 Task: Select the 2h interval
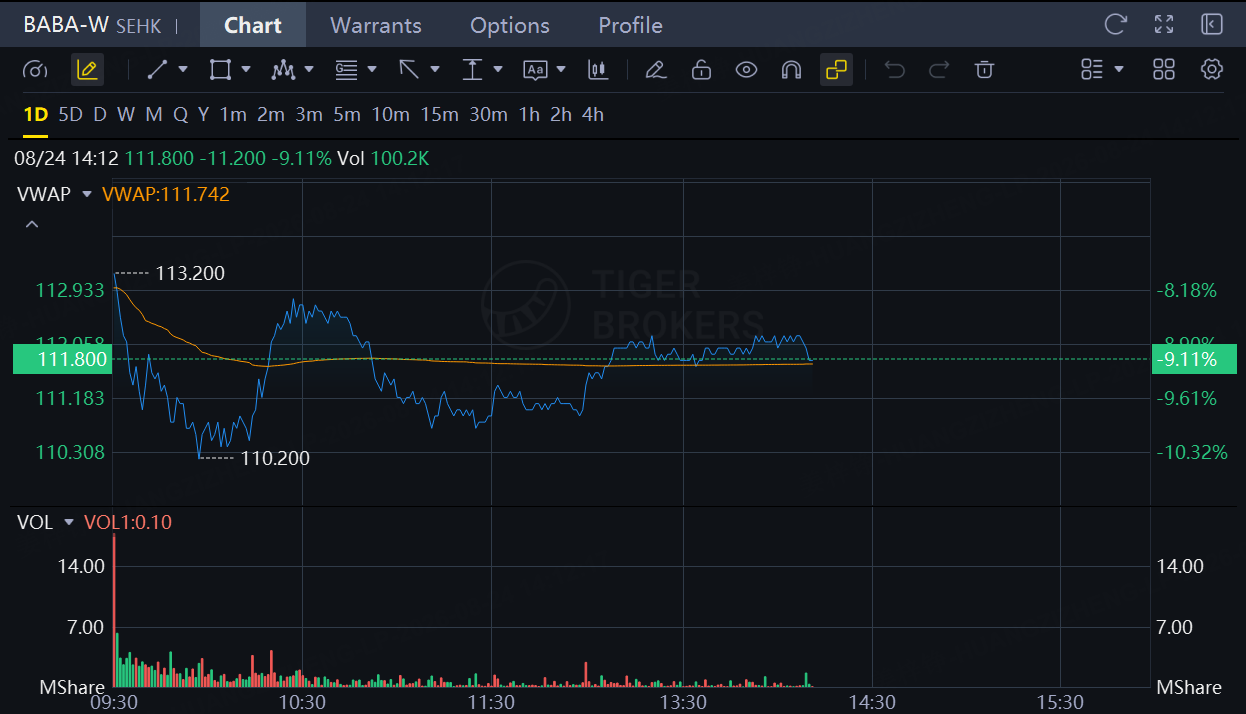pyautogui.click(x=561, y=115)
